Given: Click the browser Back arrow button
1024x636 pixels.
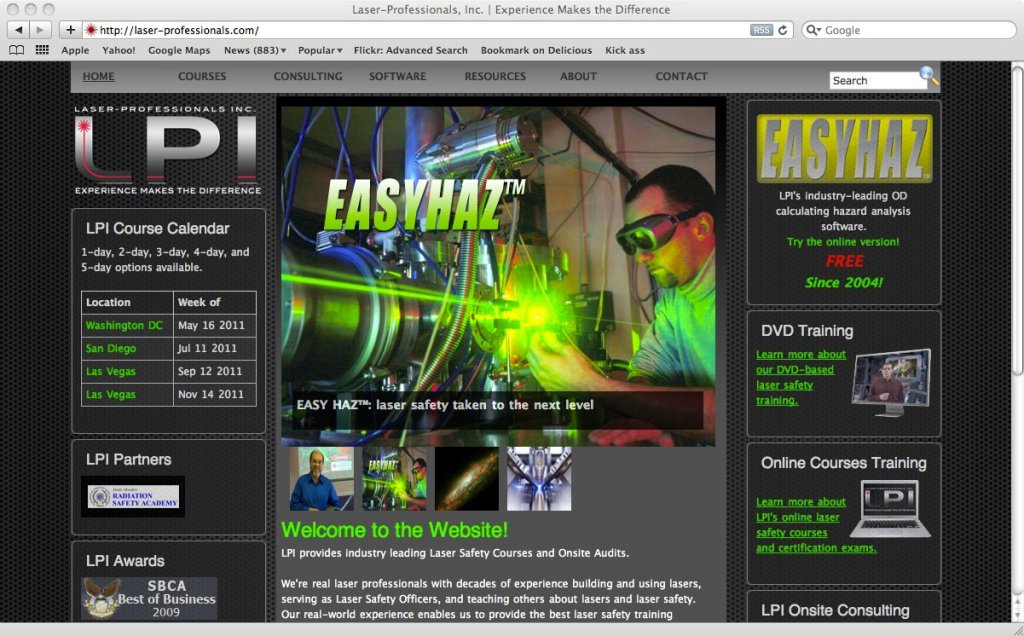Looking at the screenshot, I should 18,30.
